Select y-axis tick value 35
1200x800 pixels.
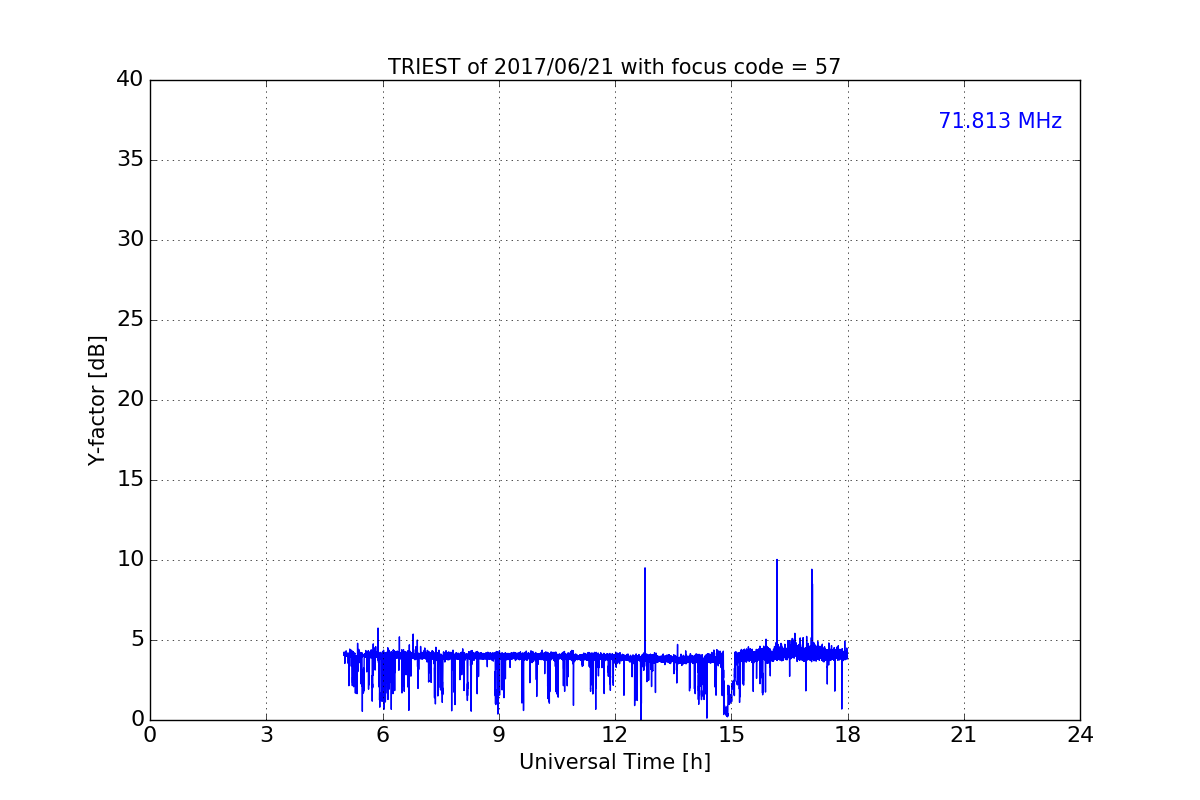130,160
